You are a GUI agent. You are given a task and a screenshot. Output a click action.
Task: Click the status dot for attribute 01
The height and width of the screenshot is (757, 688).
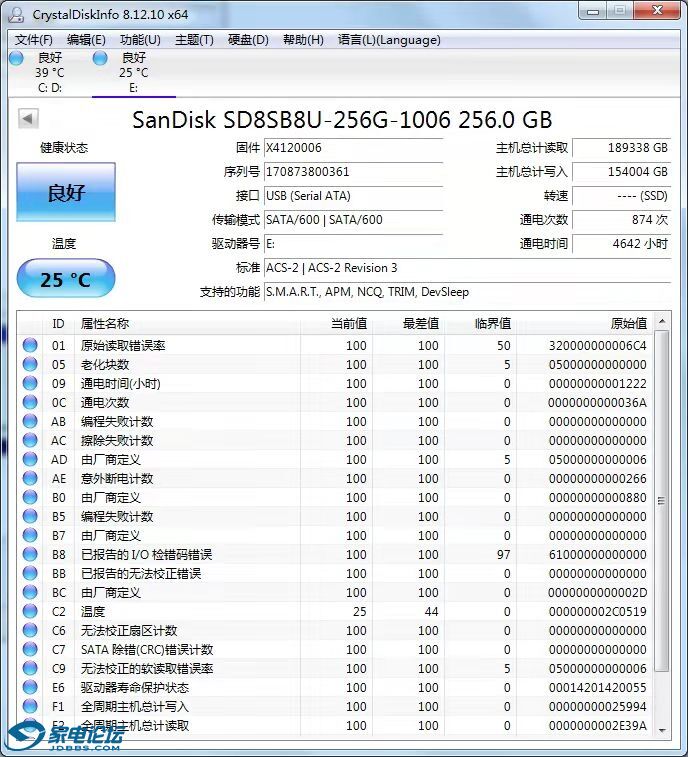30,345
